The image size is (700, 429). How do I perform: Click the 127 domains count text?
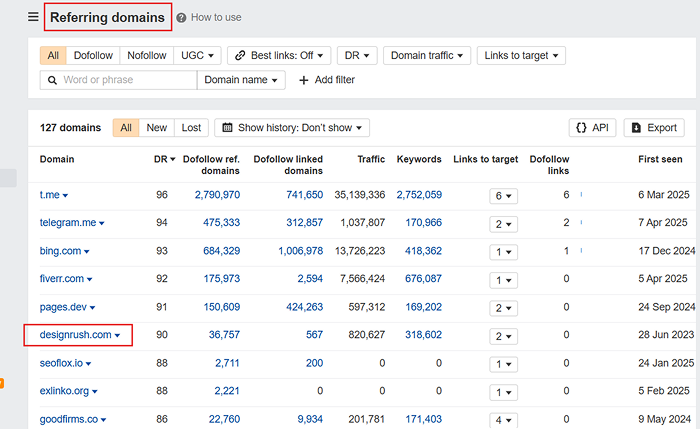point(71,128)
